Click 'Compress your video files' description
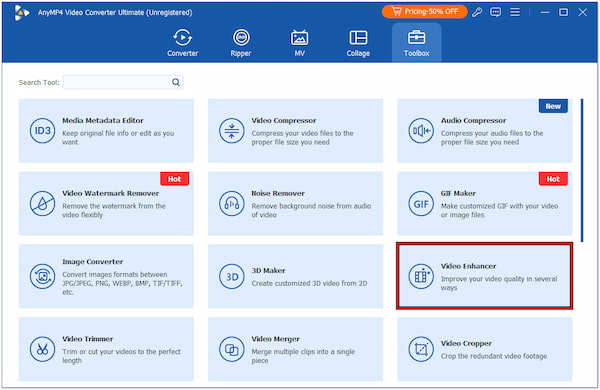The image size is (600, 390). point(302,137)
